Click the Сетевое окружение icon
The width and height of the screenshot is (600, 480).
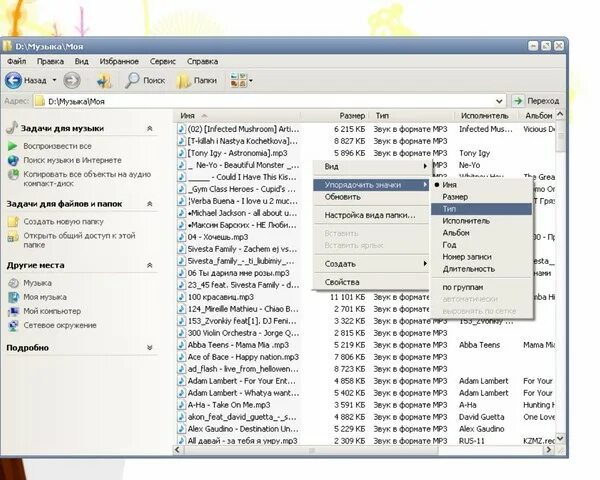click(x=13, y=325)
